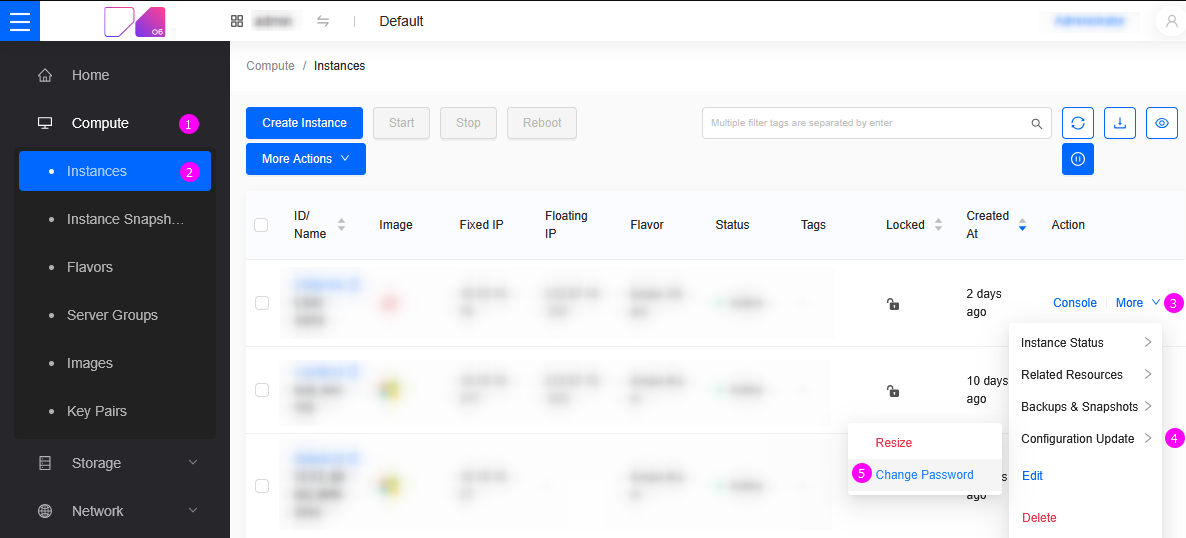The width and height of the screenshot is (1186, 538).
Task: Check the third instance row checkbox
Action: pos(262,486)
